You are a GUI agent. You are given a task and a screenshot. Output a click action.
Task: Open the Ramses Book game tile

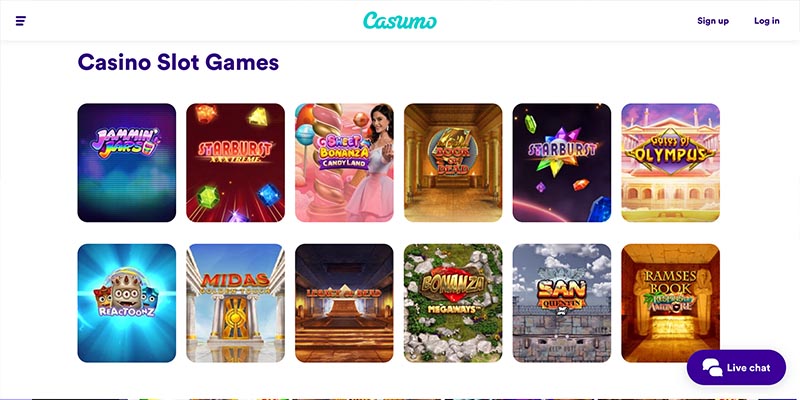[670, 303]
